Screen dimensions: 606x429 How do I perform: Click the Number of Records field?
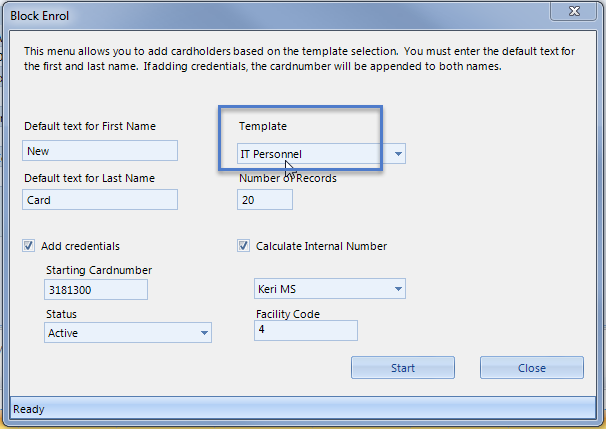[265, 200]
